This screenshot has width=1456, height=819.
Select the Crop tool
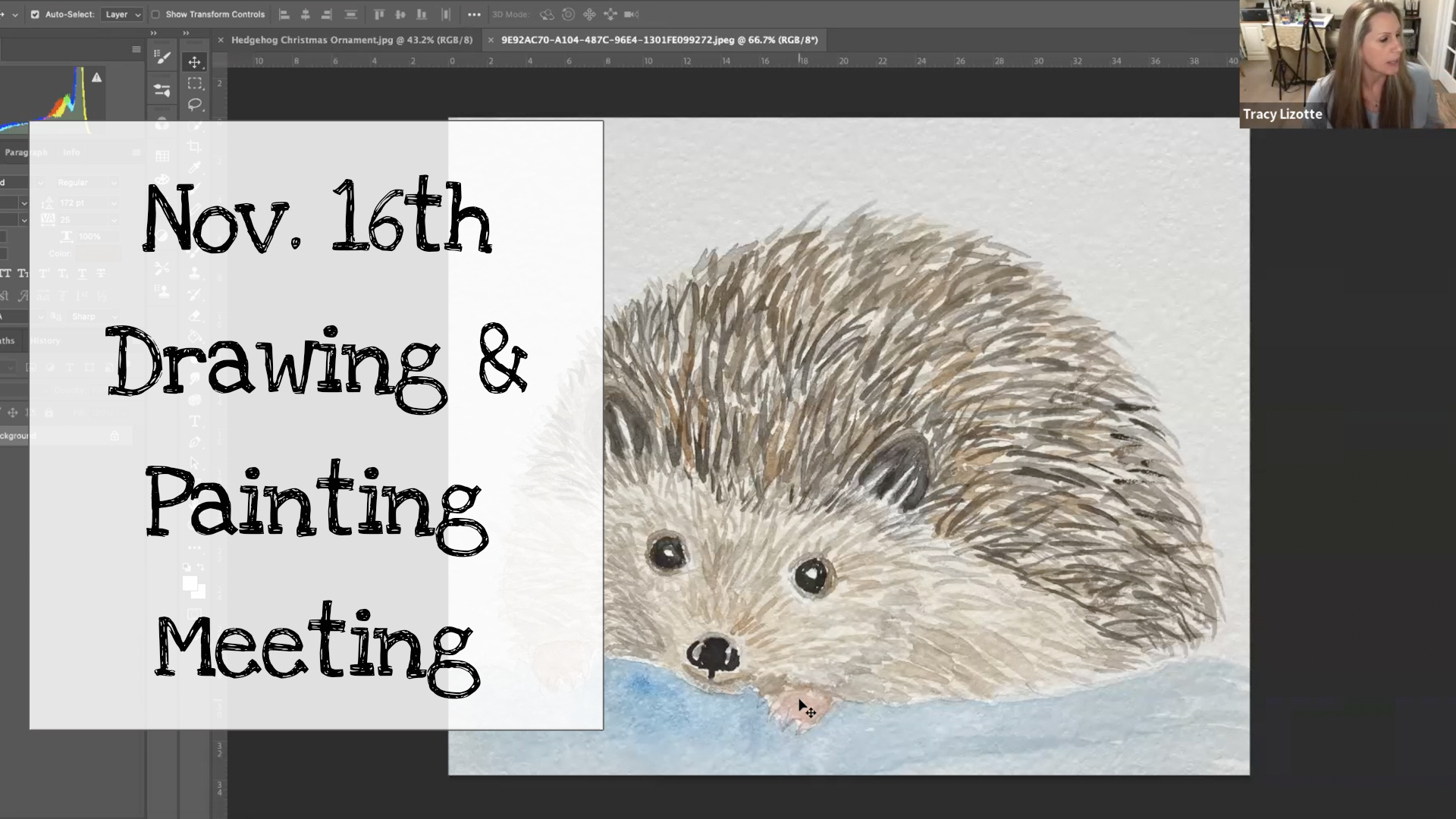(x=195, y=146)
